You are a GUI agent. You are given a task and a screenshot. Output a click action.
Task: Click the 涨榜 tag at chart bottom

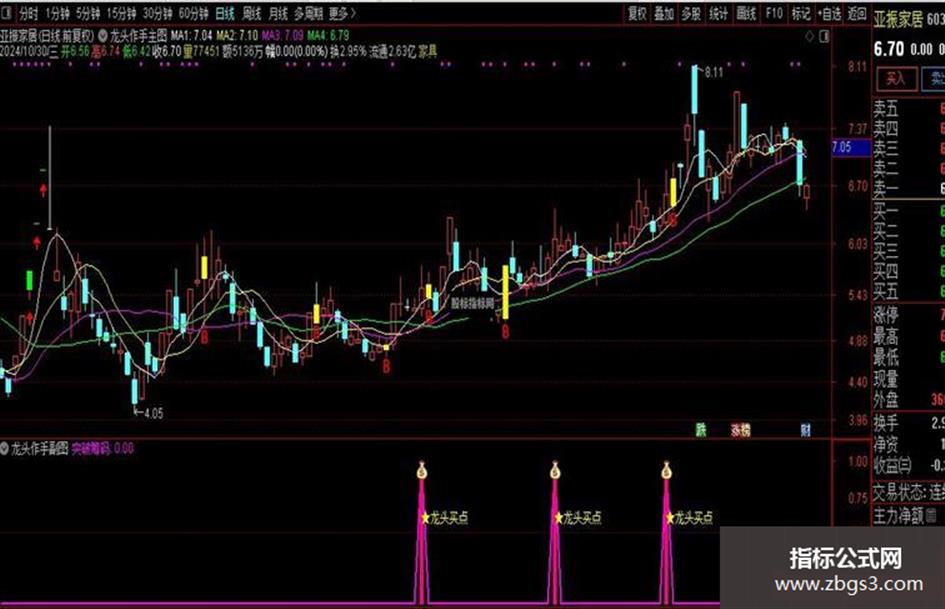coord(741,430)
